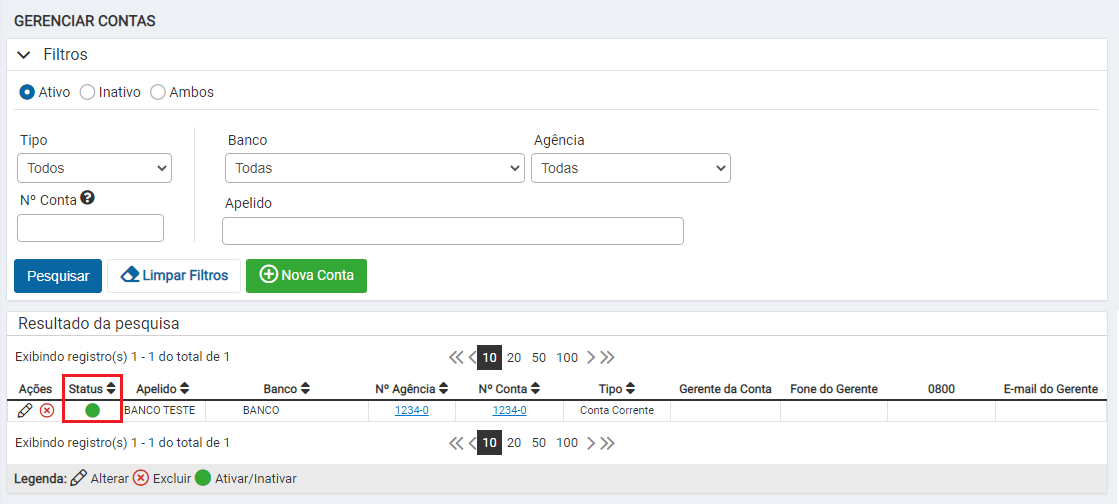Open the Agência dropdown
Image resolution: width=1119 pixels, height=504 pixels.
pyautogui.click(x=631, y=168)
